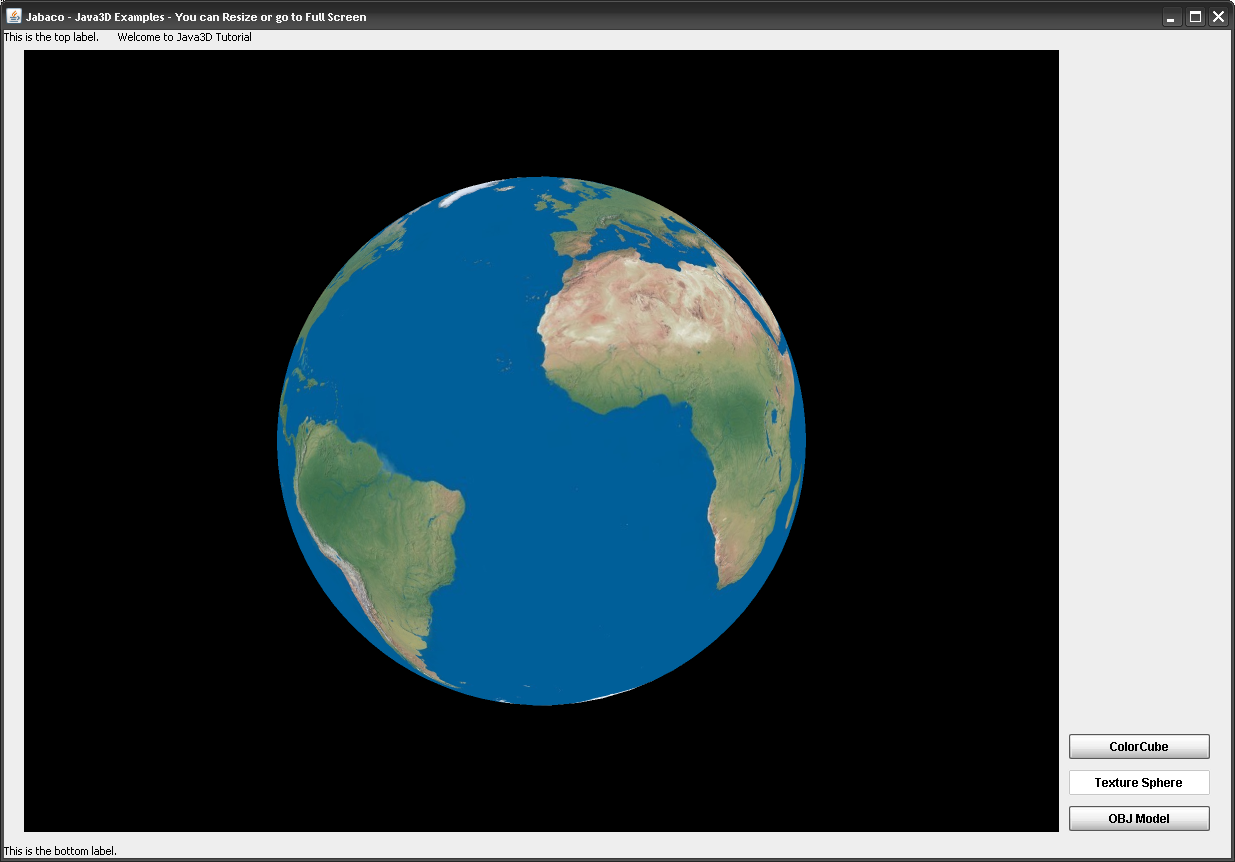Click "This is the bottom label." text
Image resolution: width=1235 pixels, height=862 pixels.
tap(60, 851)
